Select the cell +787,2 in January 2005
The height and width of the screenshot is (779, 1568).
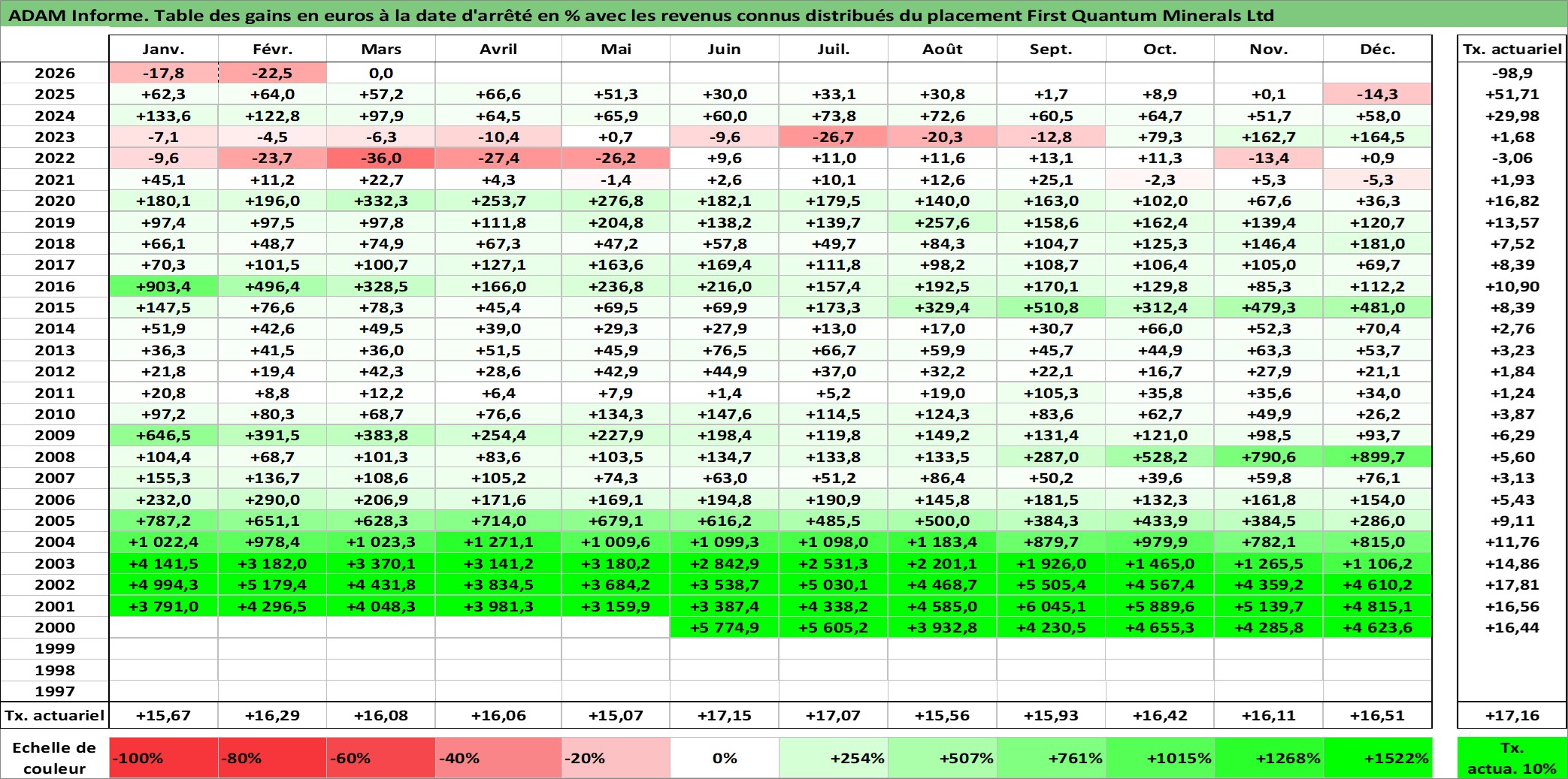click(x=164, y=521)
